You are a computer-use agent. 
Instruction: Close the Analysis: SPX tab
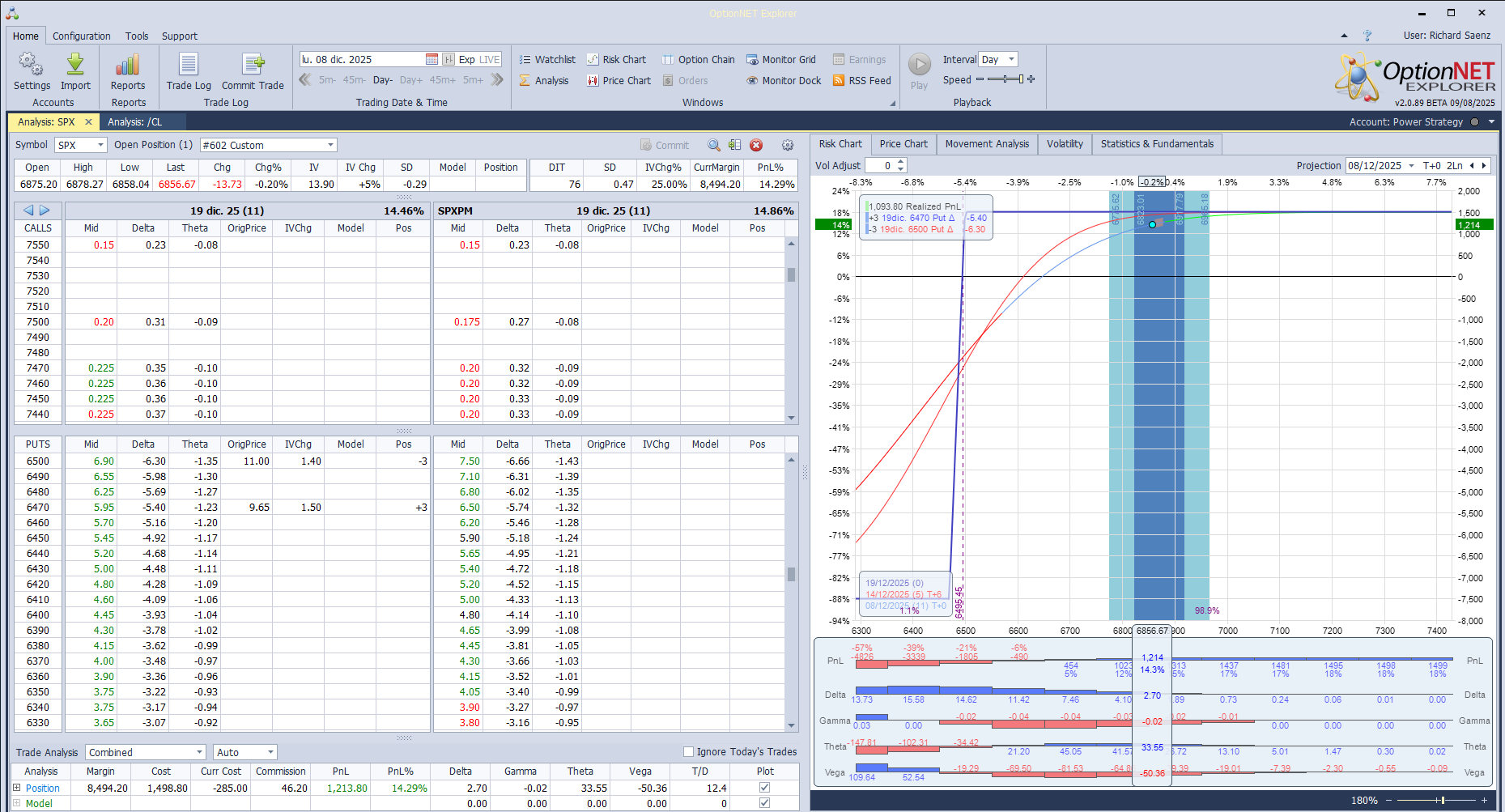89,122
